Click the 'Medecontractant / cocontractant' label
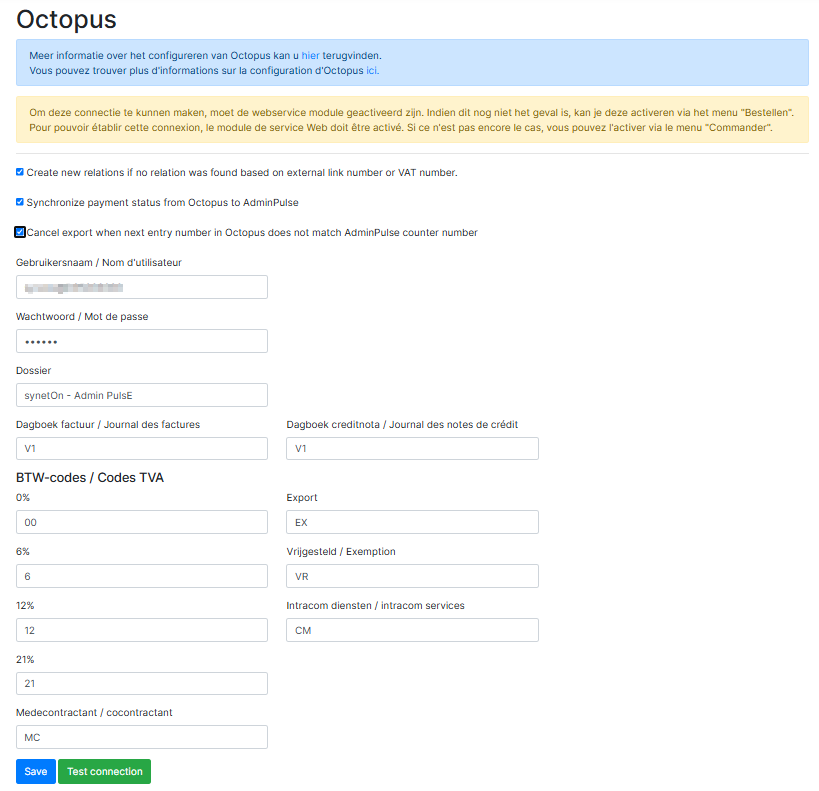The height and width of the screenshot is (791, 819). [x=94, y=713]
